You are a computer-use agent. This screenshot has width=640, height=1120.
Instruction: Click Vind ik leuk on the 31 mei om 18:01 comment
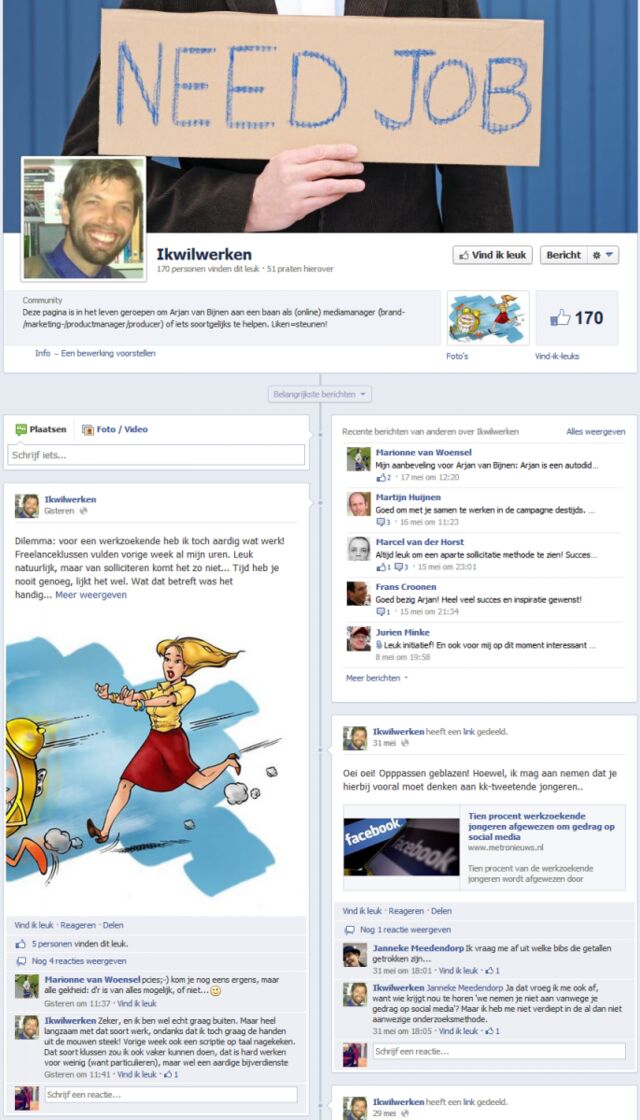(x=458, y=971)
